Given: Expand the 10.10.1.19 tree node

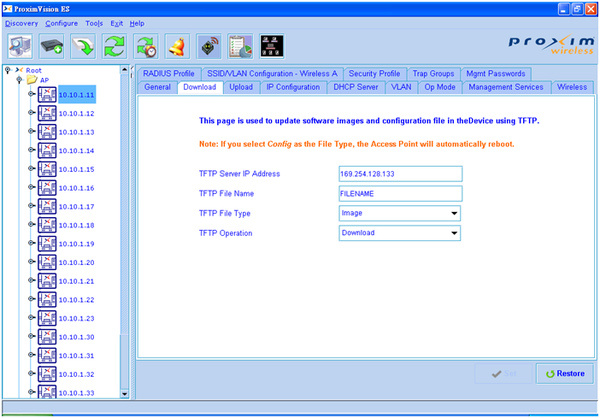Looking at the screenshot, I should 31,243.
